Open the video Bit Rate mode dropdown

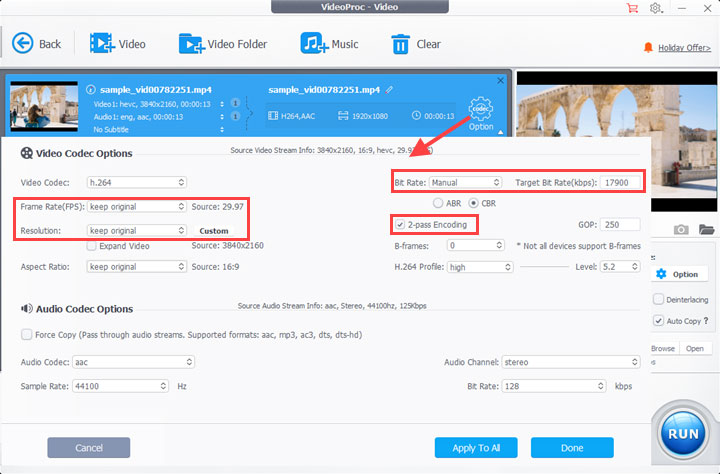[x=465, y=182]
